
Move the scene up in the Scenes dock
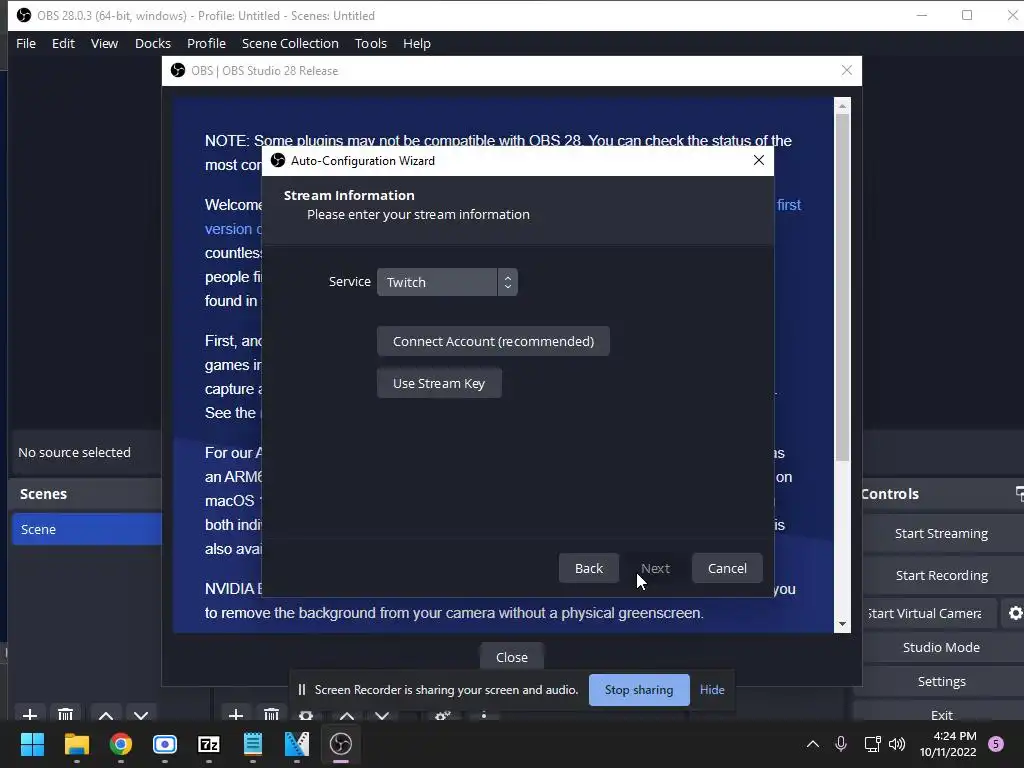pyautogui.click(x=106, y=715)
